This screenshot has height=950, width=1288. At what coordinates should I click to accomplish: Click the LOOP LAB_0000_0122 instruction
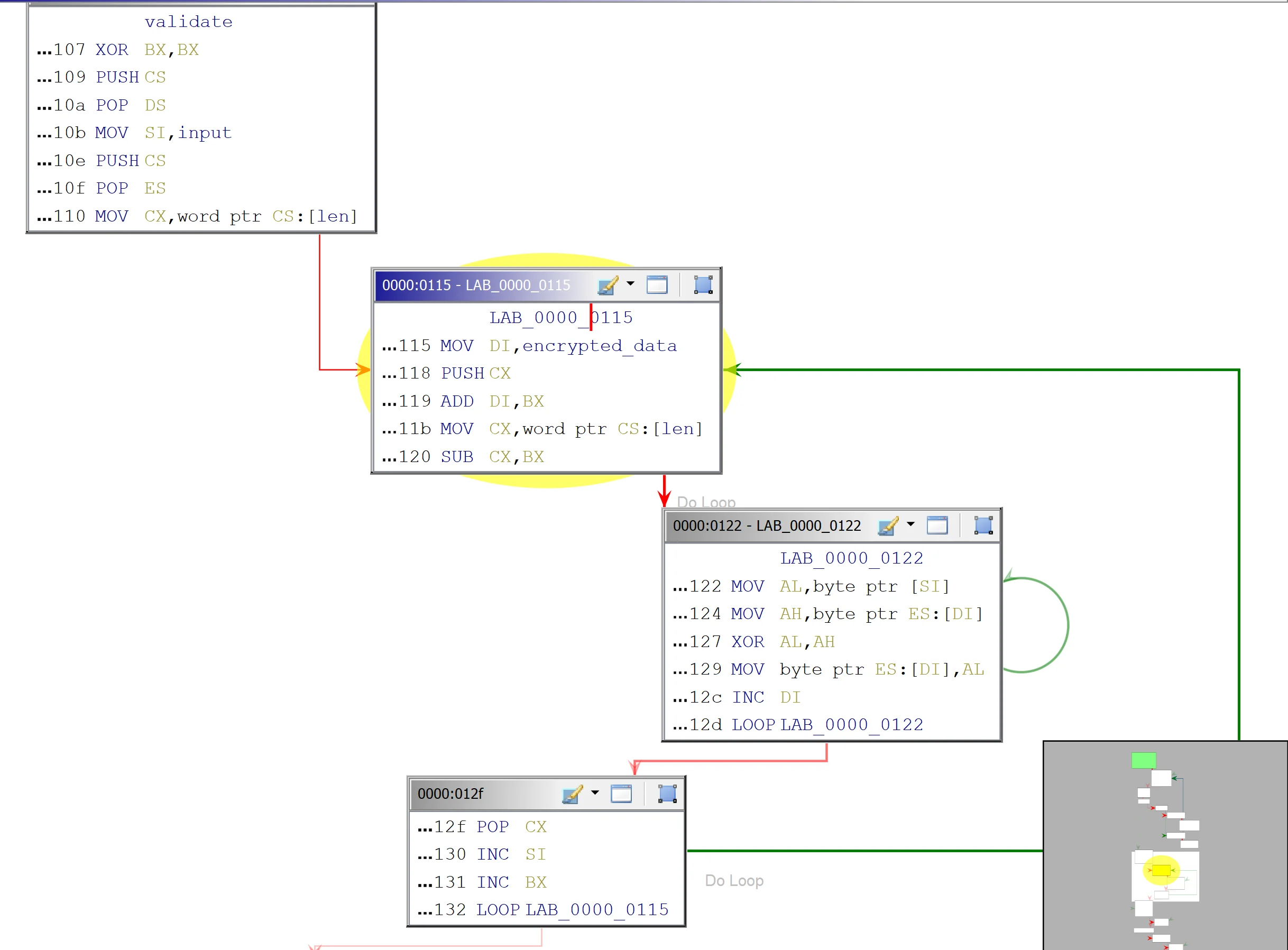798,725
